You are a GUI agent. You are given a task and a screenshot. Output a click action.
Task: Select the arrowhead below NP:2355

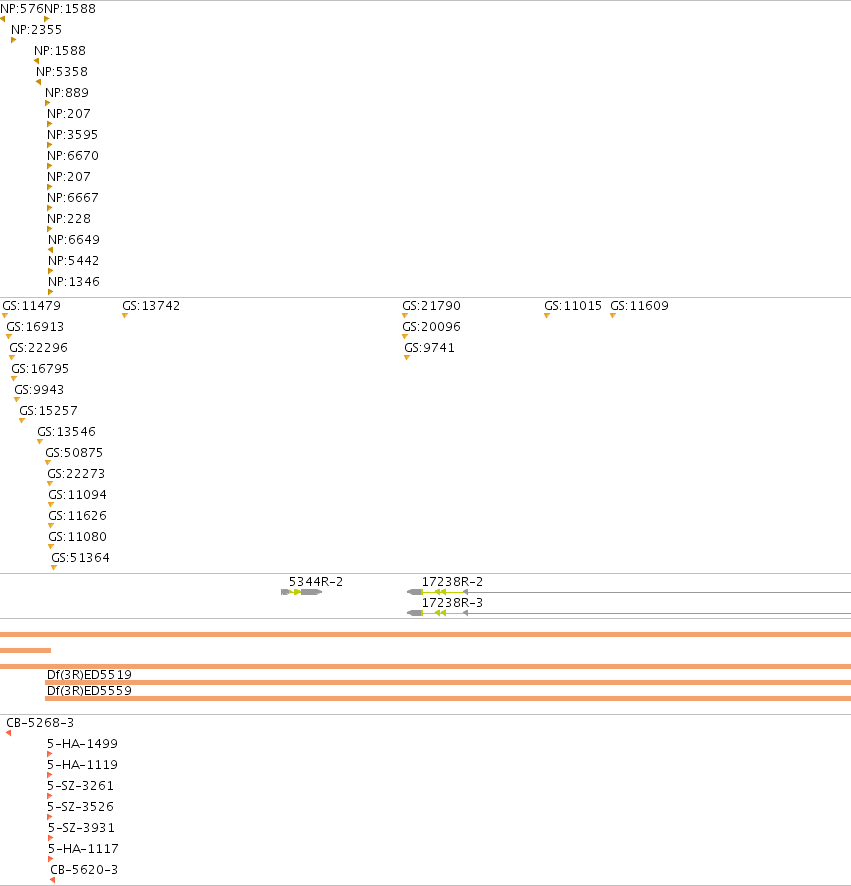(14, 40)
